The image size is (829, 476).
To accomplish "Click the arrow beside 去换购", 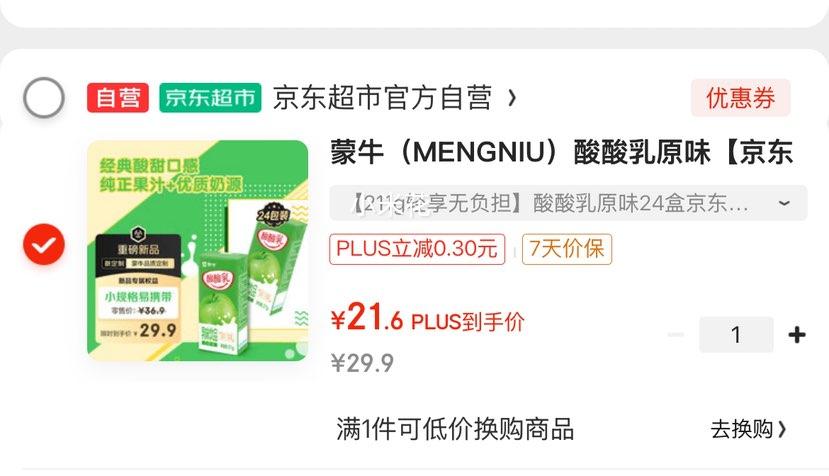I will point(782,429).
